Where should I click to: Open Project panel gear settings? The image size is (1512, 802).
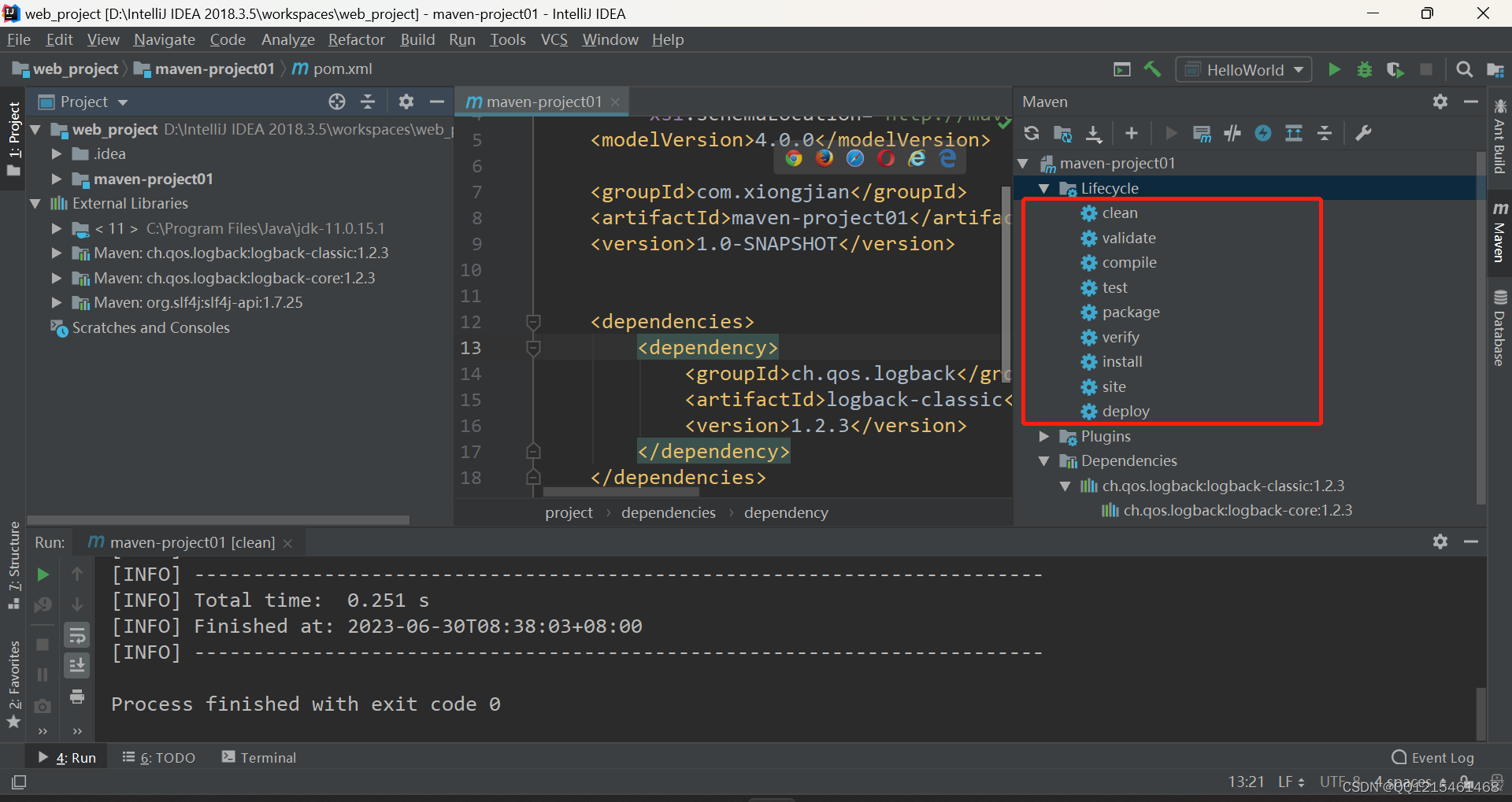(x=406, y=102)
